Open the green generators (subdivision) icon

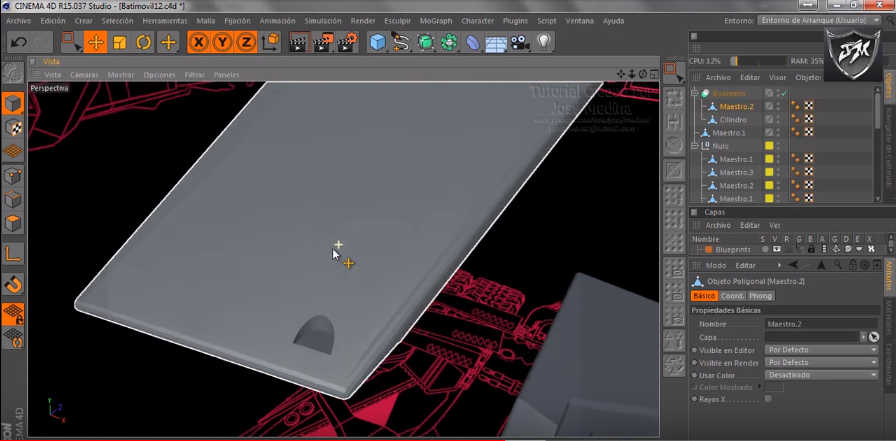(x=425, y=42)
